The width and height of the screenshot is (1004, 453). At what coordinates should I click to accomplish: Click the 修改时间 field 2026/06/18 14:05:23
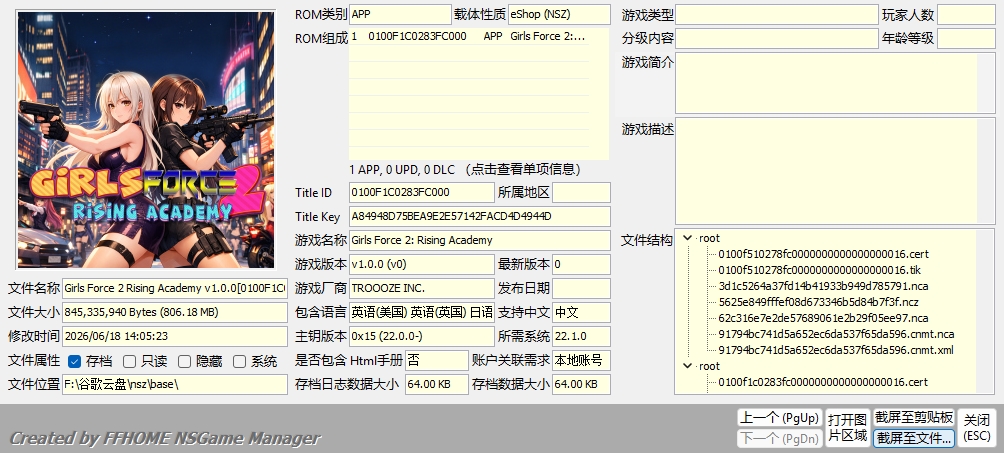coord(175,336)
